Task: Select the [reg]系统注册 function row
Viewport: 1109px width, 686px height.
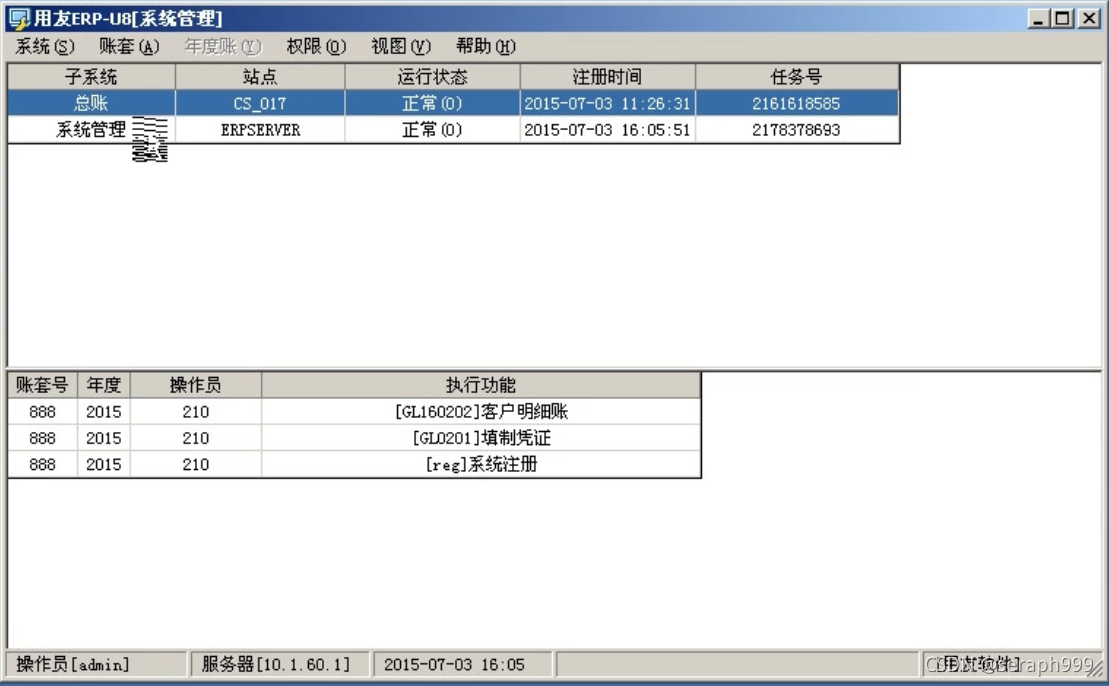Action: 354,465
